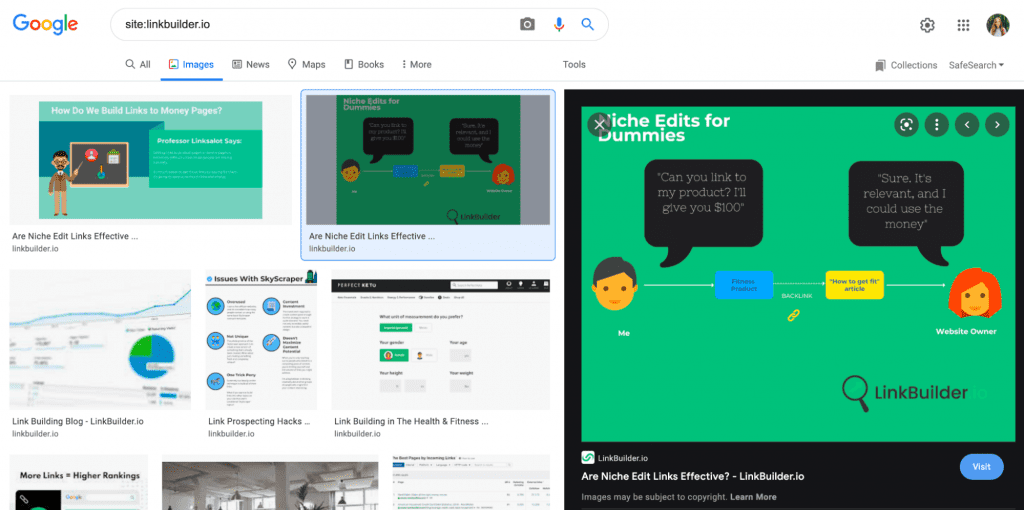The image size is (1024, 510).
Task: Open the blurred analytics pie chart thumbnail
Action: coord(100,340)
